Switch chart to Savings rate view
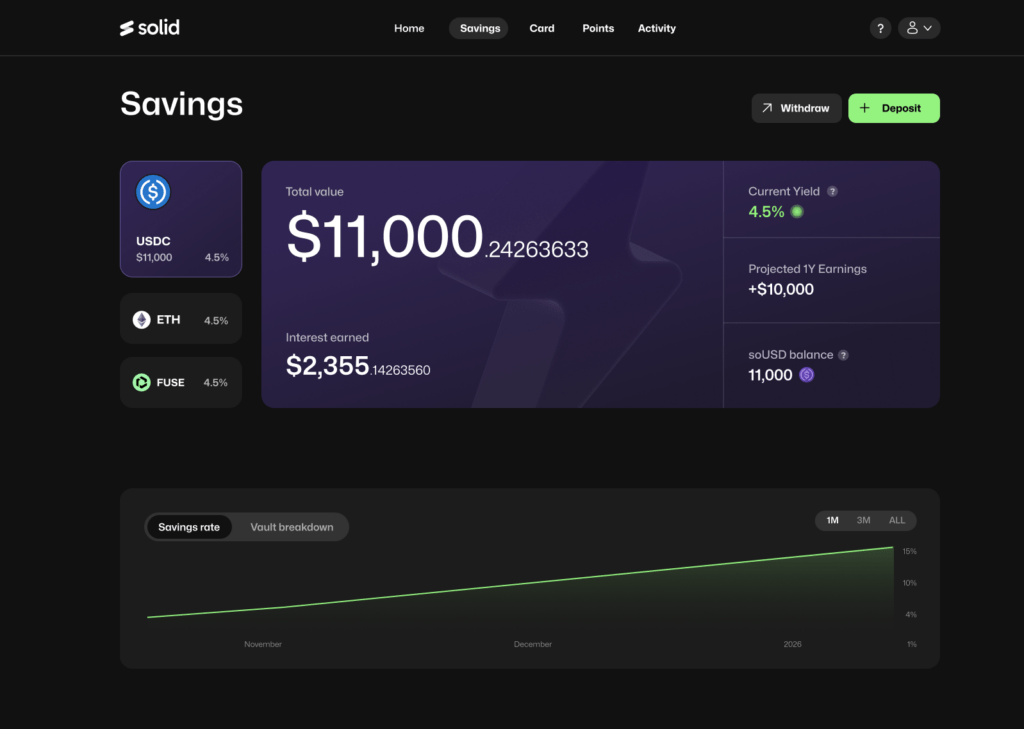The height and width of the screenshot is (729, 1024). [189, 527]
